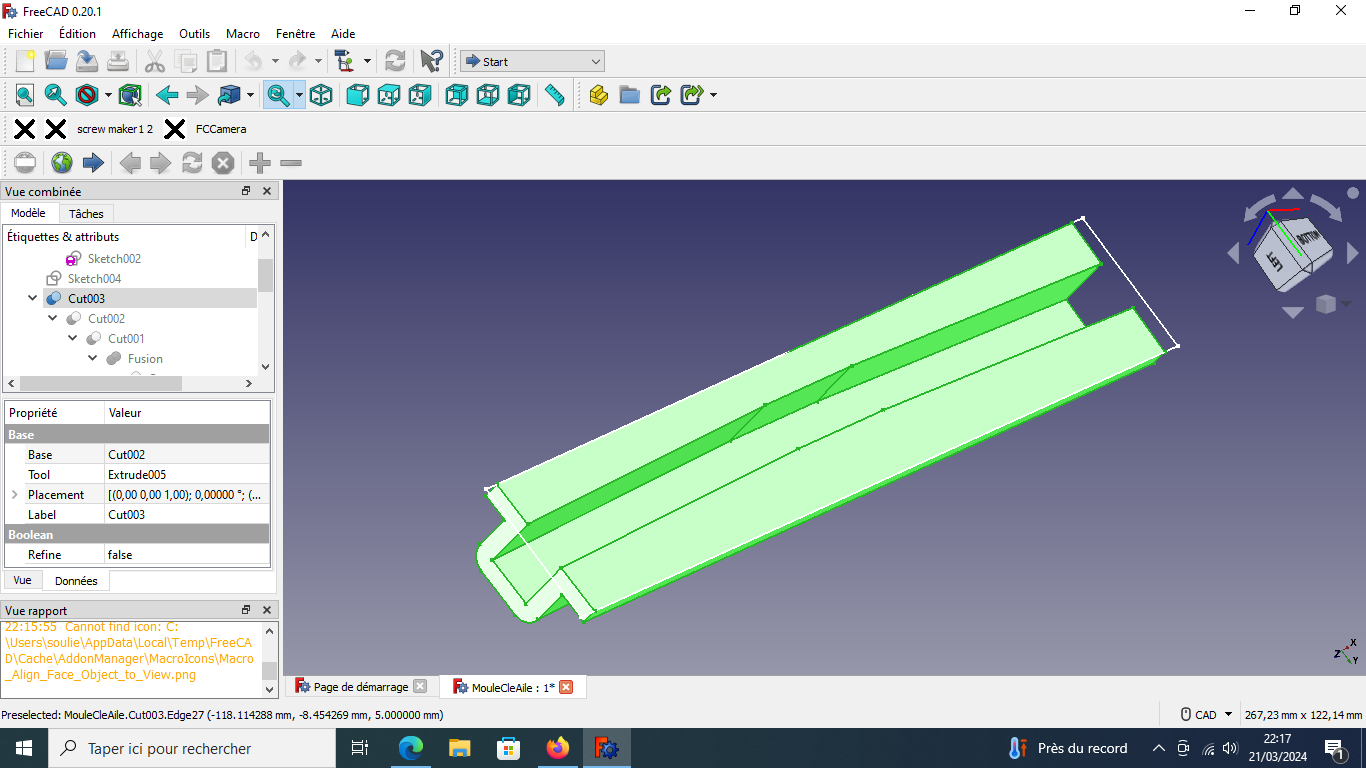
Task: Open the Link actions dropdown arrow
Action: tap(713, 95)
